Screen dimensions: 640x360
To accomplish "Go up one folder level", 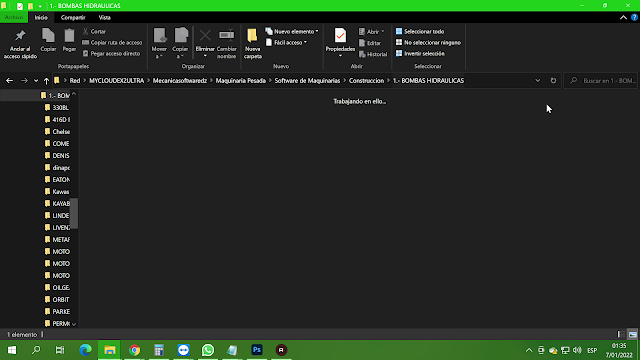I will [x=46, y=81].
